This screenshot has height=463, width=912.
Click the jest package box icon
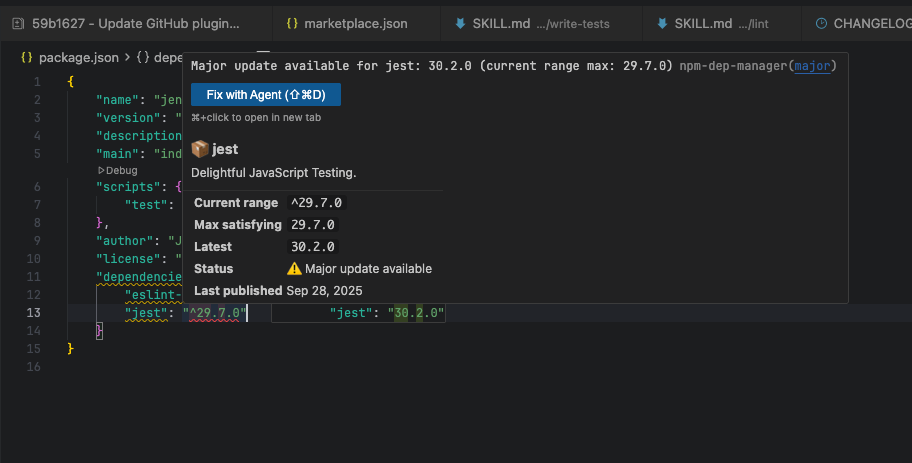click(200, 149)
